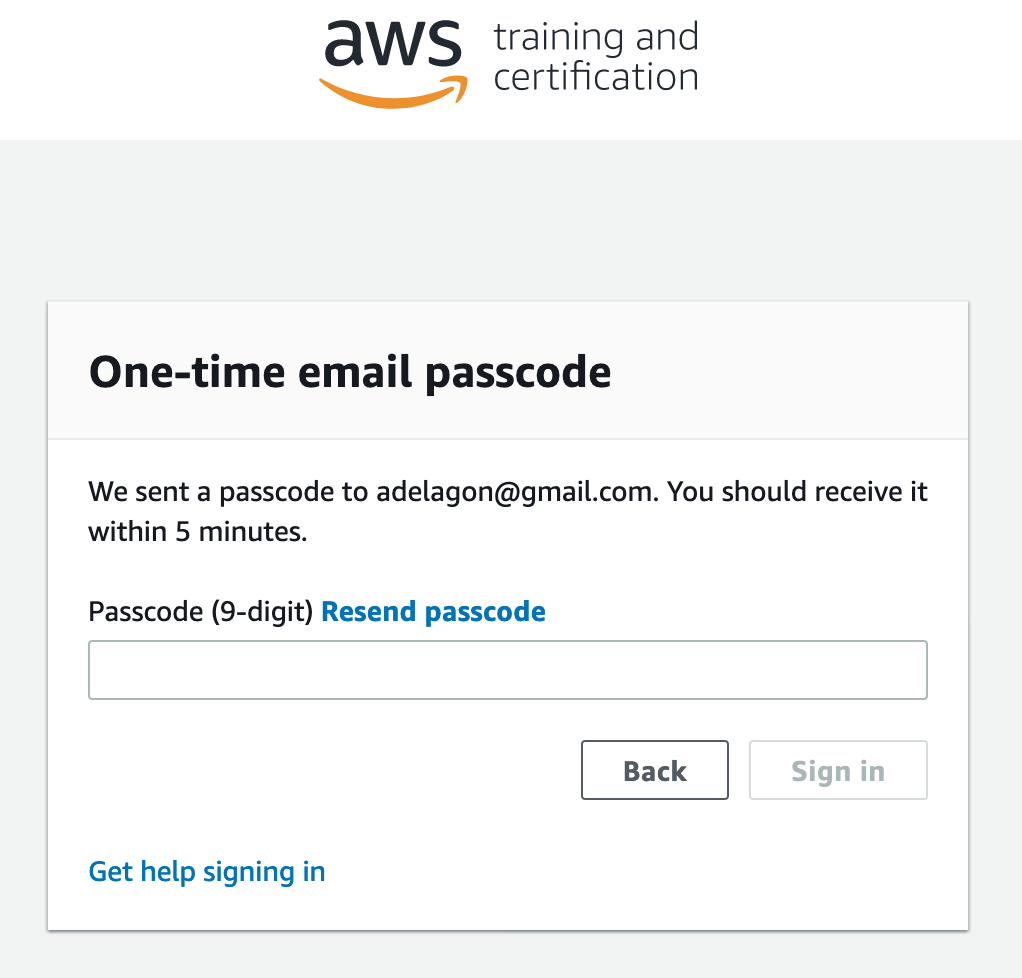Click the 'Passcode (9-digit)' field label
Image resolution: width=1022 pixels, height=978 pixels.
pyautogui.click(x=201, y=612)
